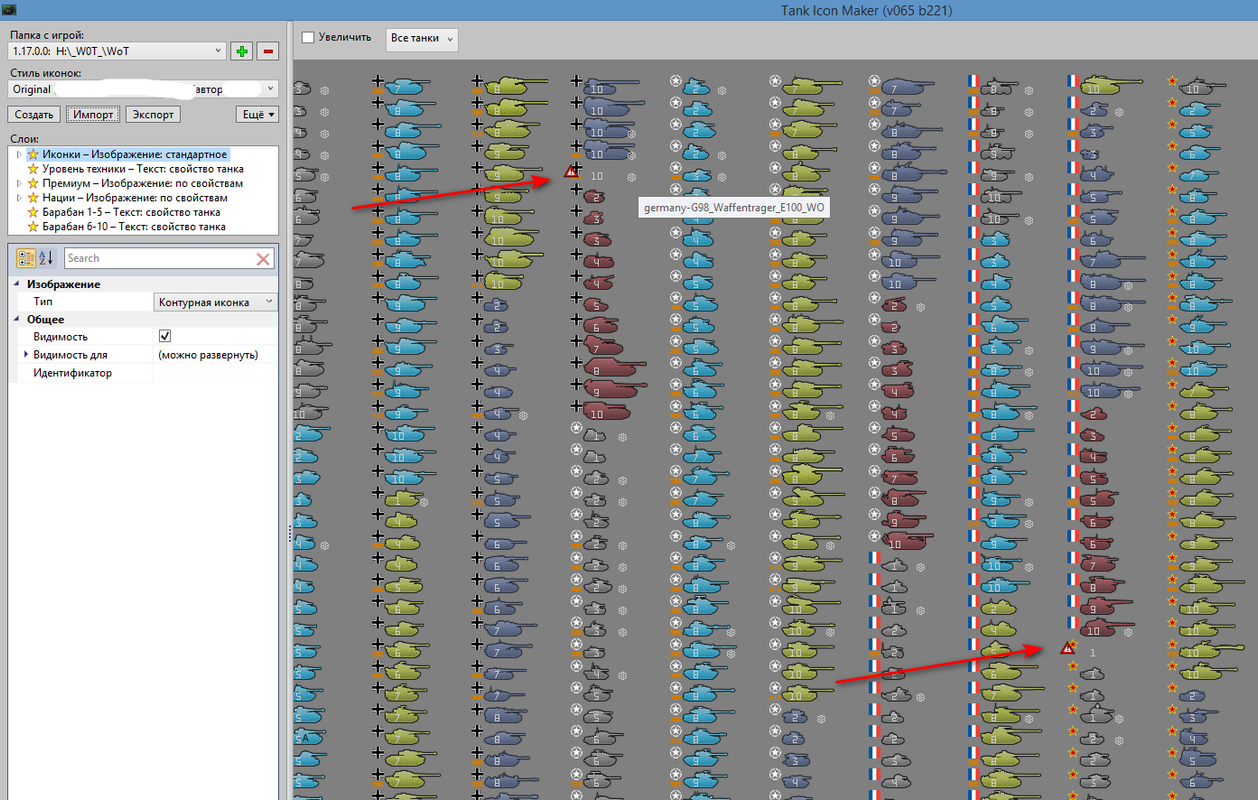Click the Экспорт button
The image size is (1258, 800).
click(x=153, y=114)
